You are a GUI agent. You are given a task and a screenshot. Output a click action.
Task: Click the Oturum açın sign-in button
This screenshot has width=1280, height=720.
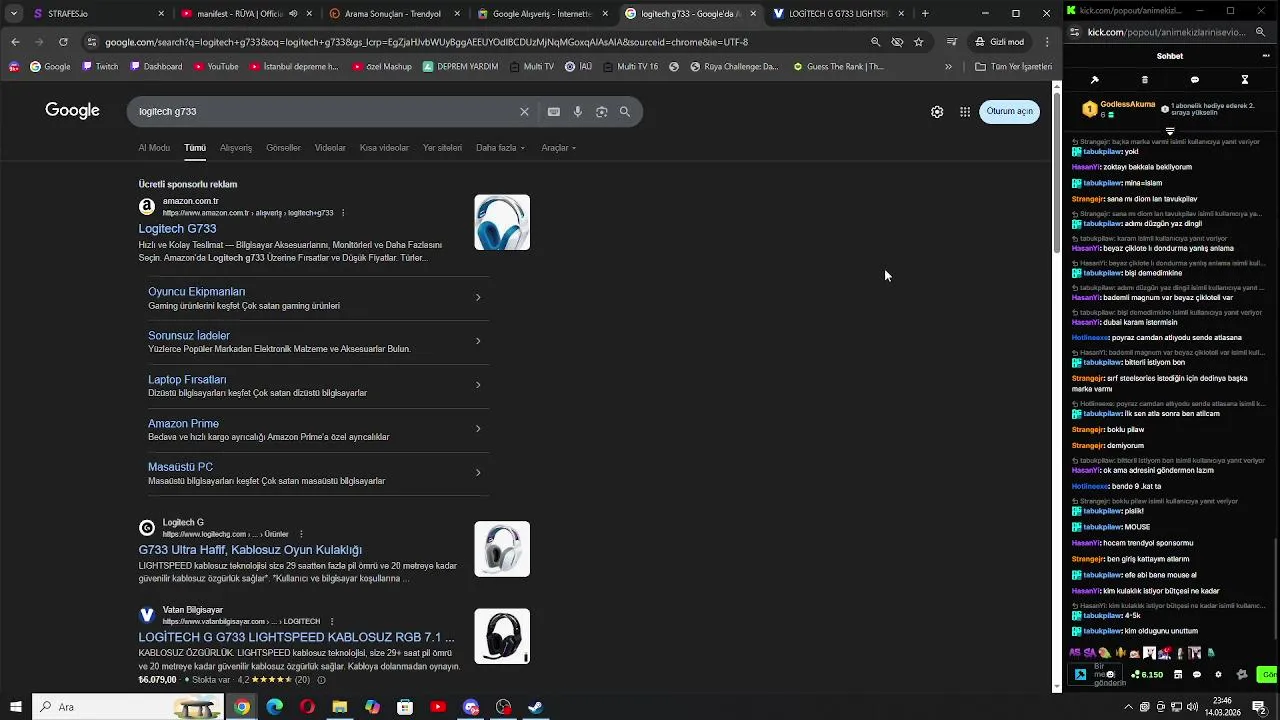point(1010,112)
